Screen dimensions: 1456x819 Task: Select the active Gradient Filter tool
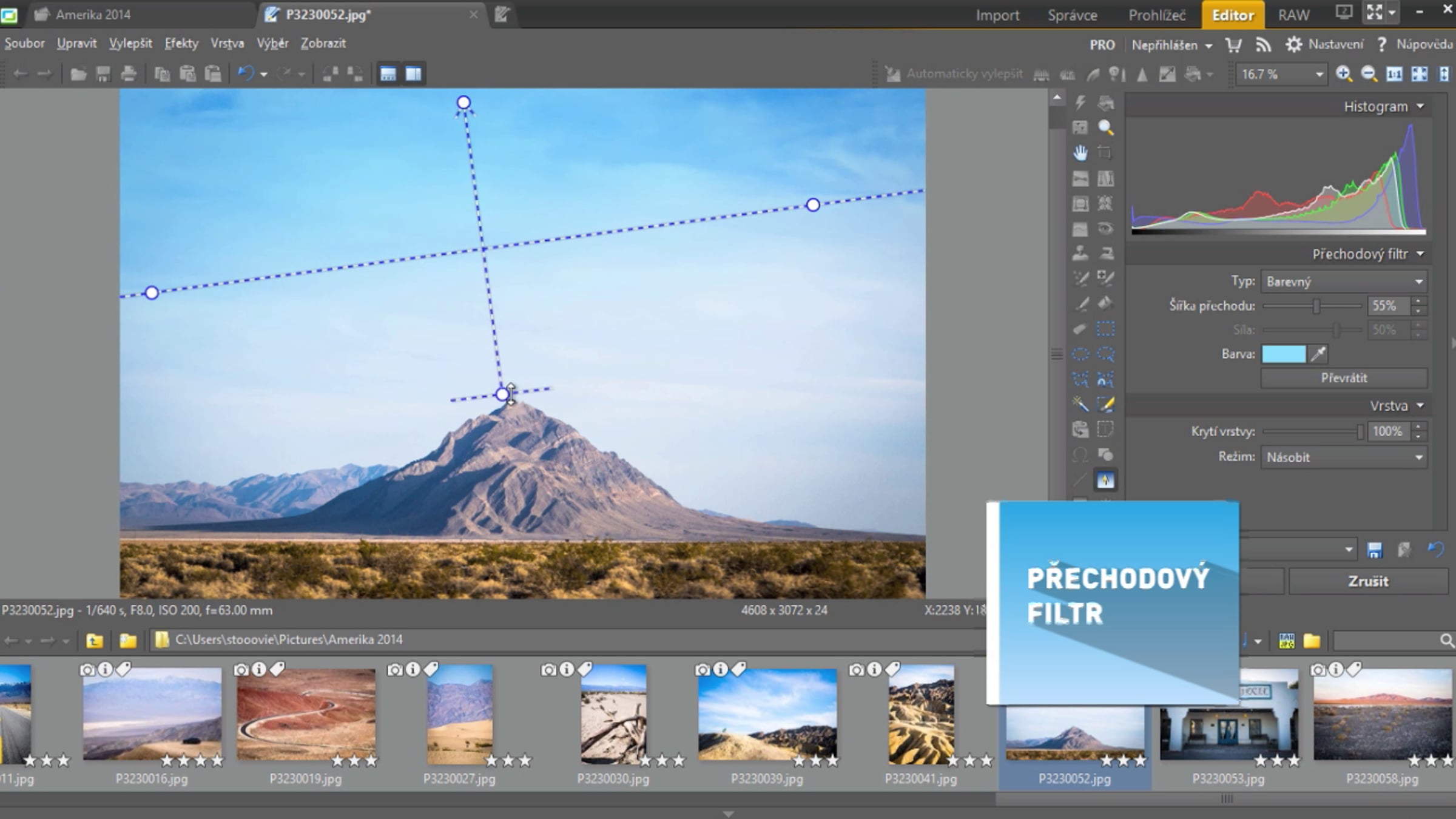tap(1105, 480)
